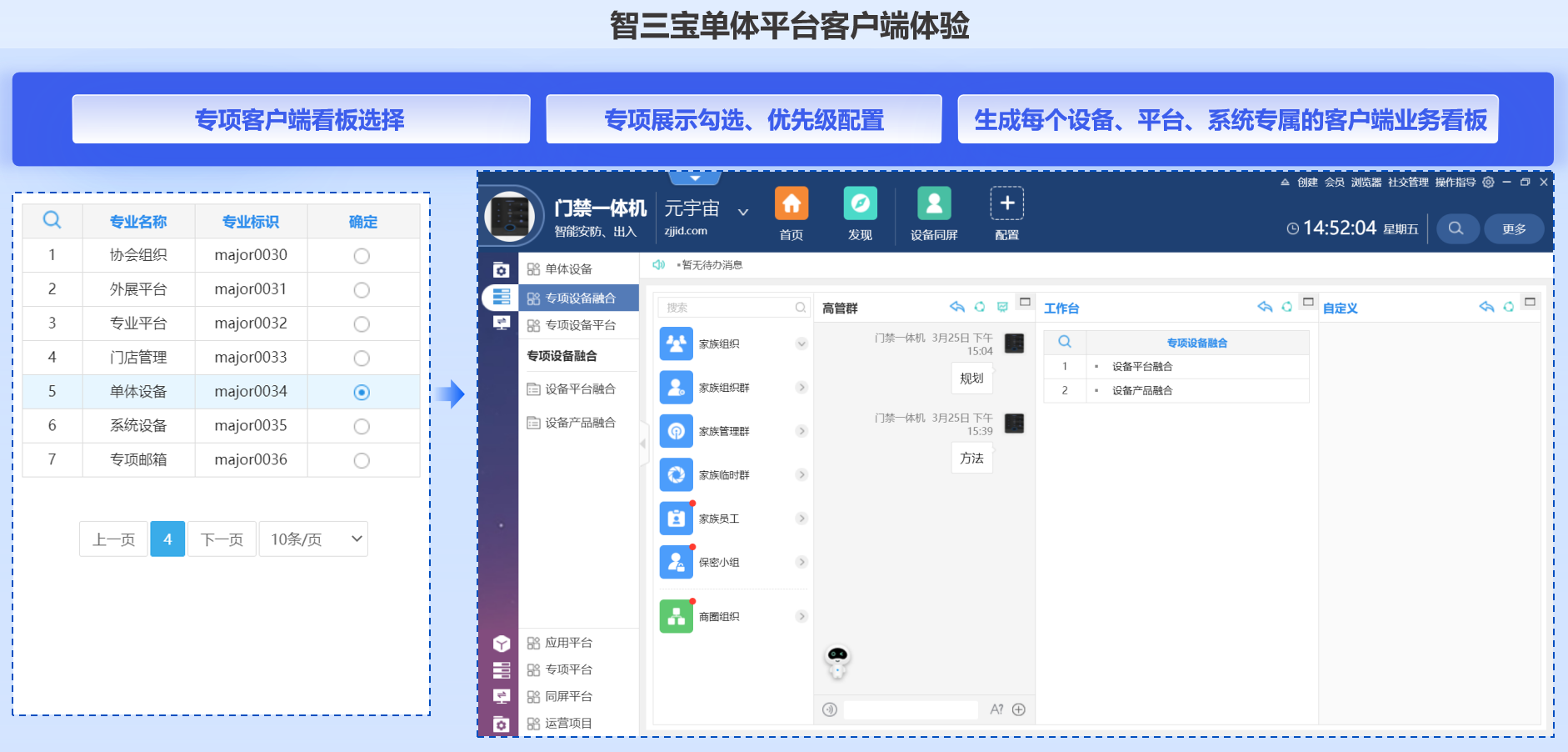Click the search magnifier beside 更多
1568x752 pixels.
1456,228
